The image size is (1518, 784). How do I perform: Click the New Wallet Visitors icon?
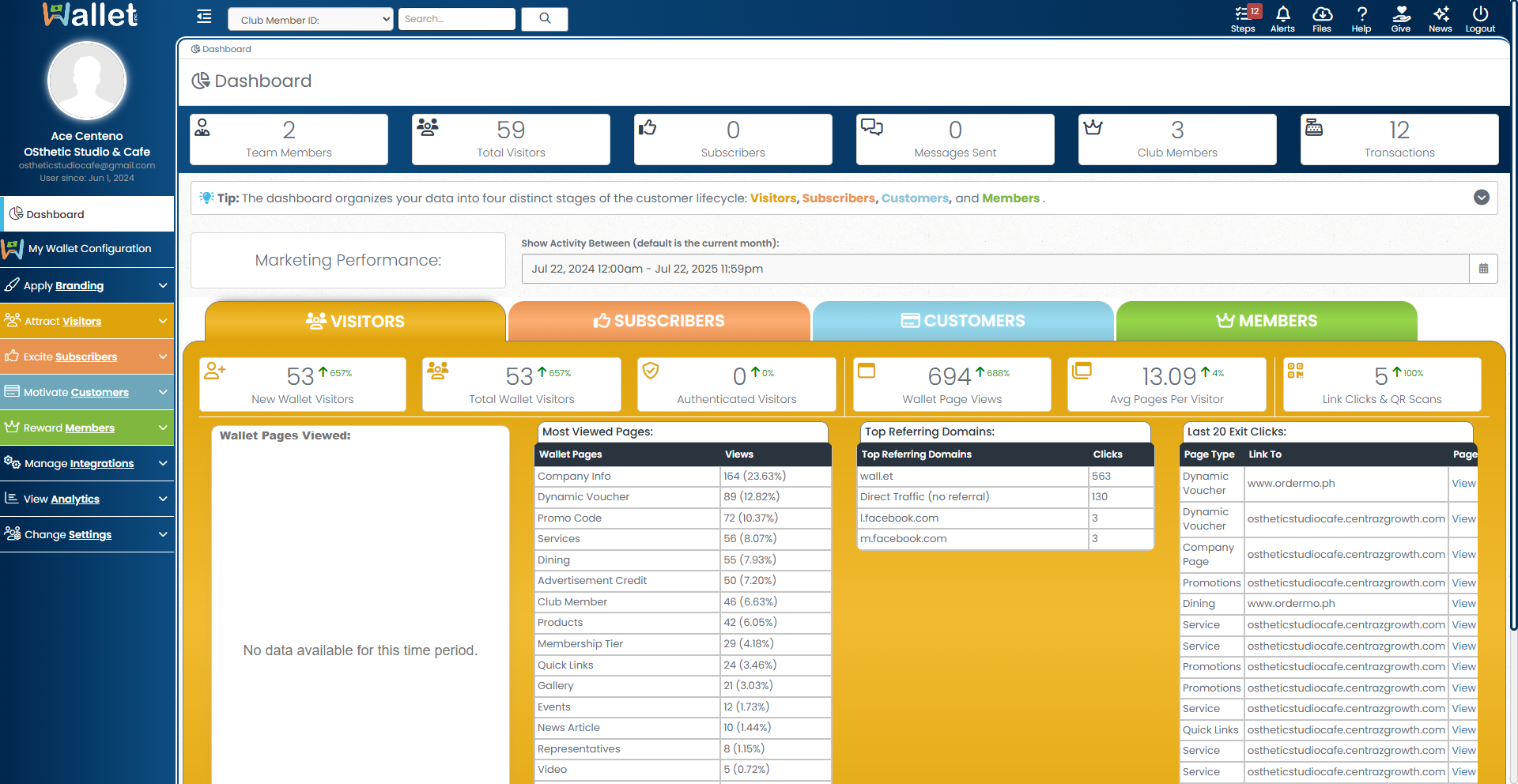[215, 370]
